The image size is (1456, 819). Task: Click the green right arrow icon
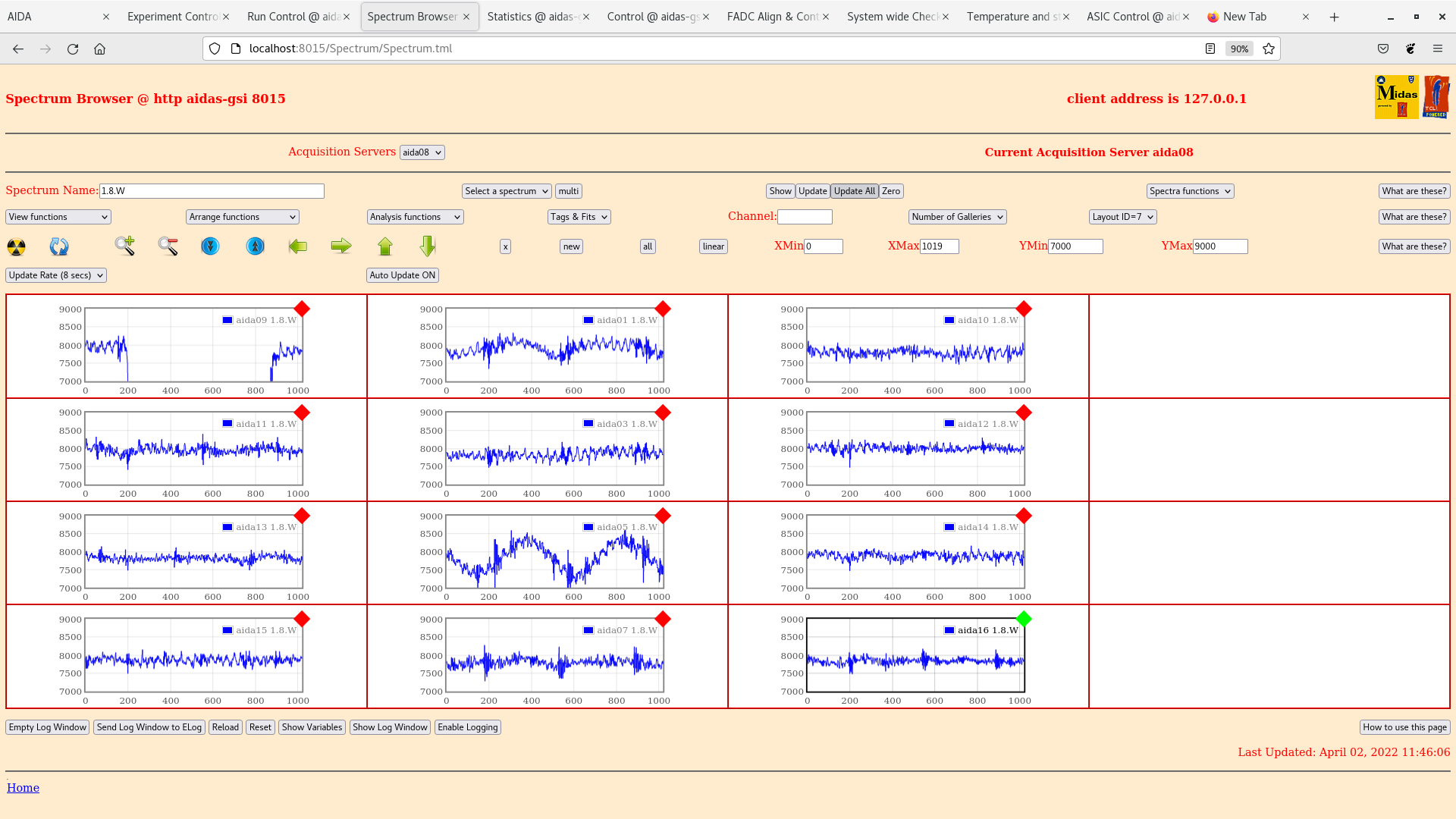(341, 246)
